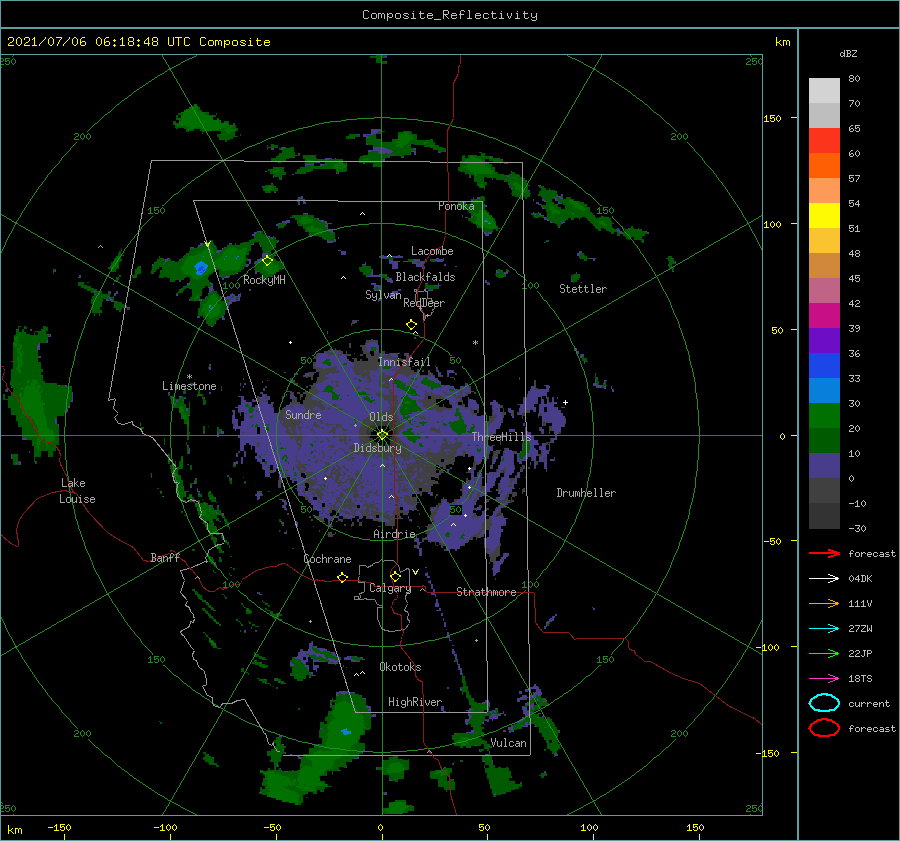This screenshot has width=900, height=841.
Task: Click the HighRiver label
Action: 415,702
